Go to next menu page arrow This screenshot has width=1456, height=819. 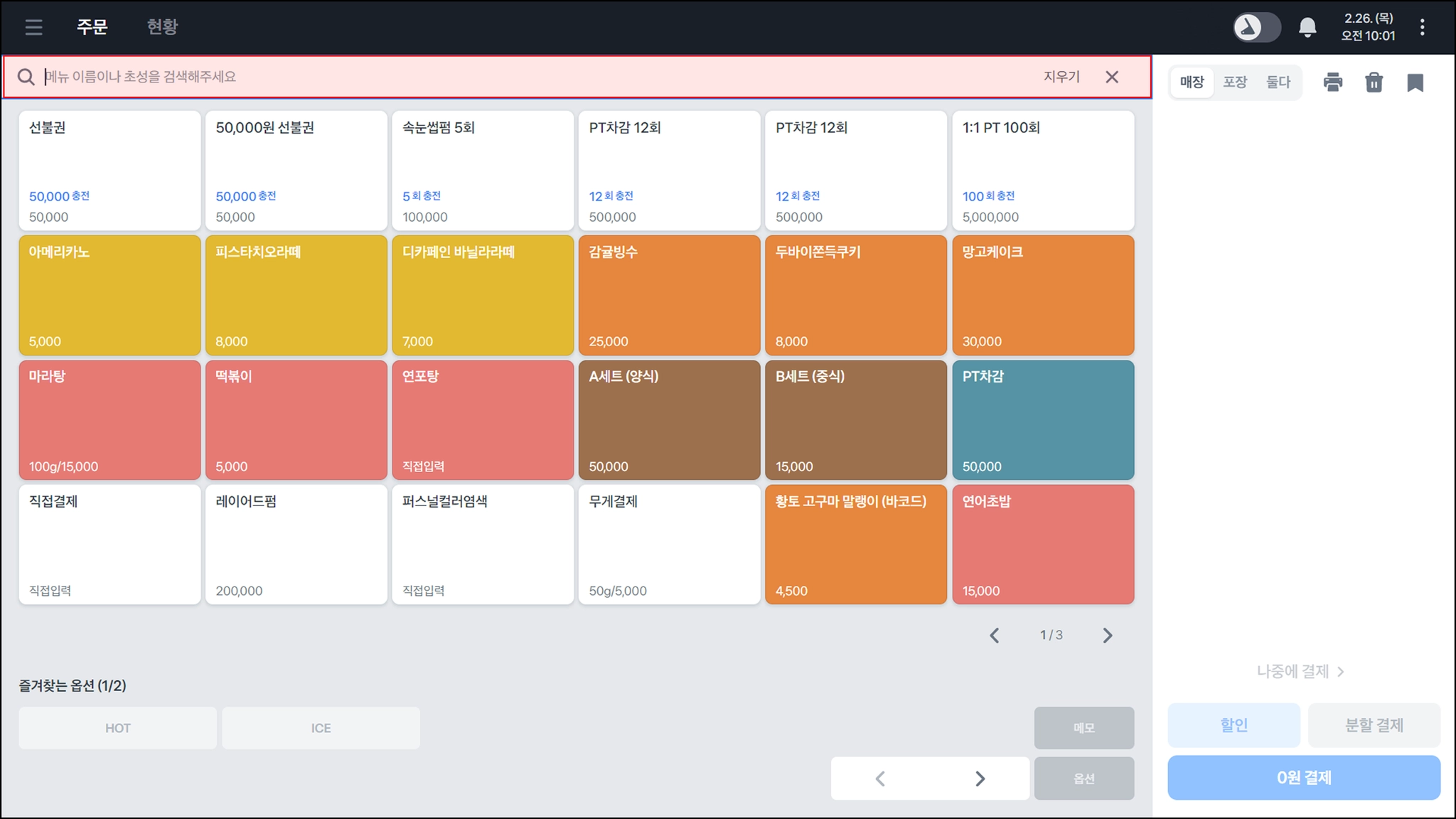tap(1107, 635)
